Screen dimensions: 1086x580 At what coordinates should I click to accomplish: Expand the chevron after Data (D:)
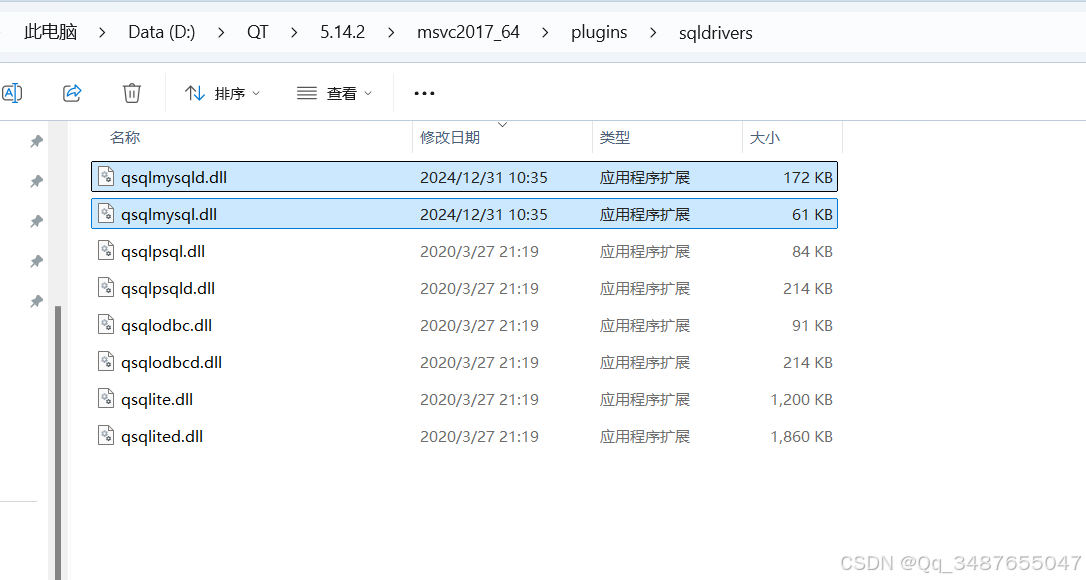(x=221, y=33)
